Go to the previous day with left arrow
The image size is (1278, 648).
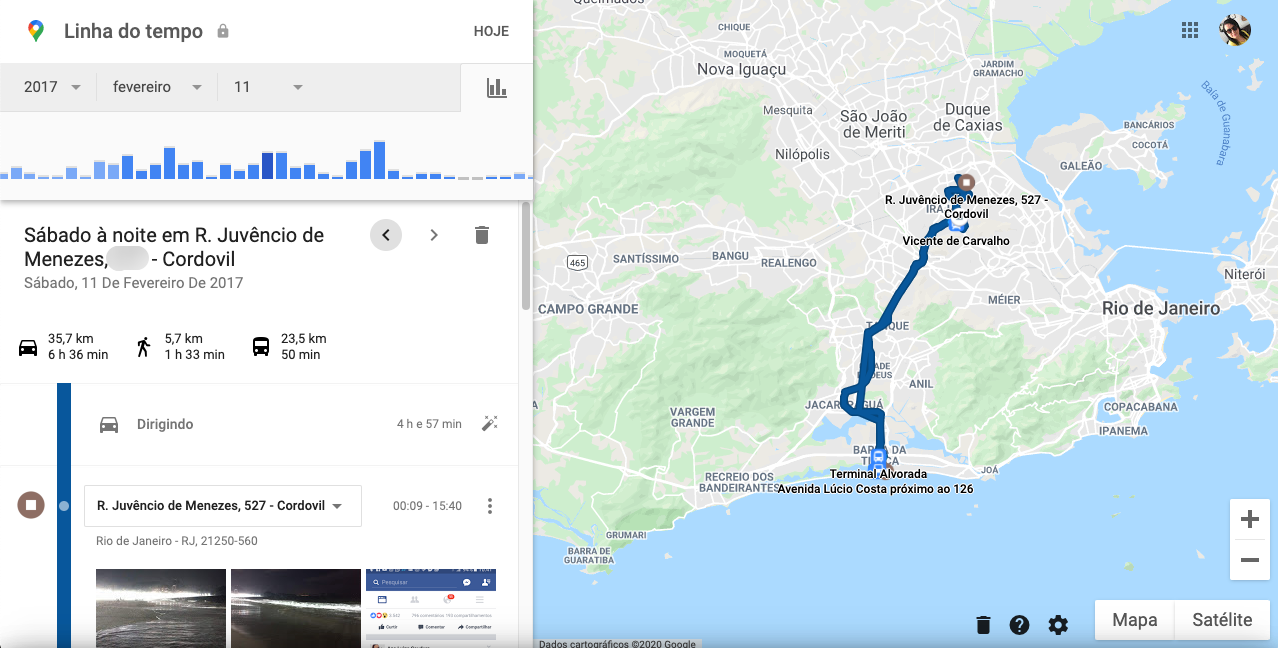coord(386,235)
